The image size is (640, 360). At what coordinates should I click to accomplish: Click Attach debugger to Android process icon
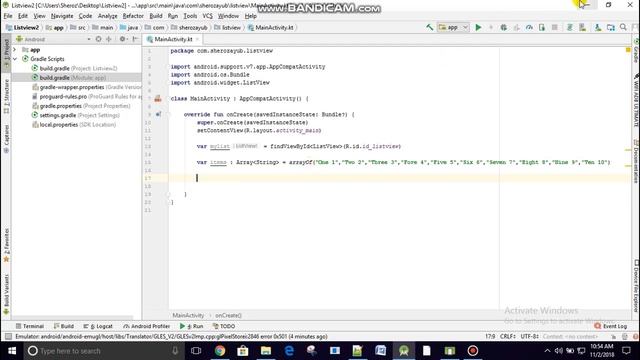point(542,27)
